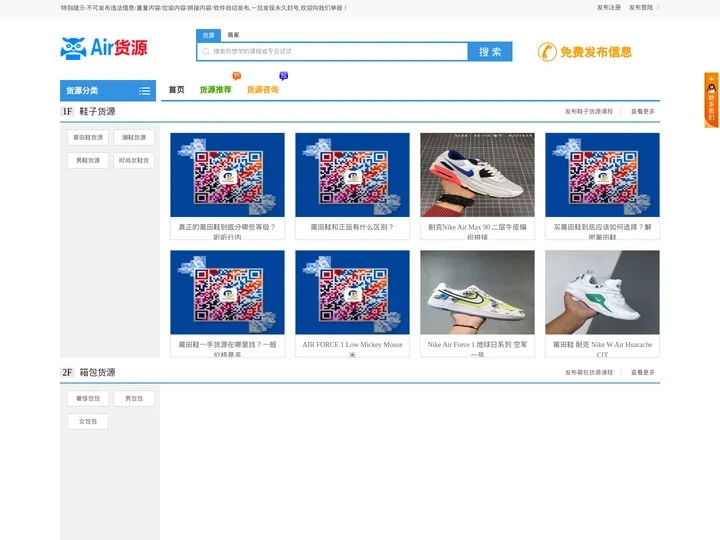This screenshot has width=720, height=540.
Task: Click the purple badge above 货源咨询
Action: click(x=284, y=76)
